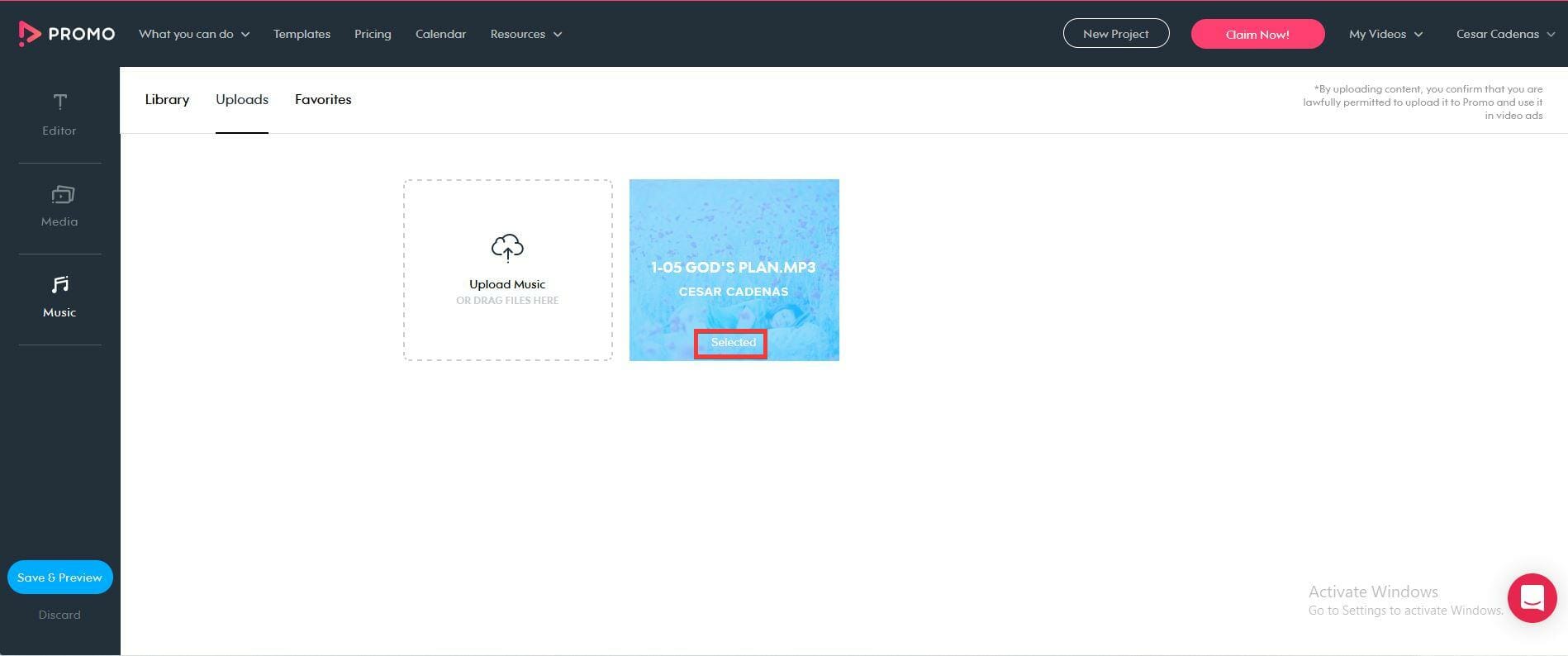Image resolution: width=1568 pixels, height=656 pixels.
Task: Click the Promo logo icon
Action: [30, 34]
